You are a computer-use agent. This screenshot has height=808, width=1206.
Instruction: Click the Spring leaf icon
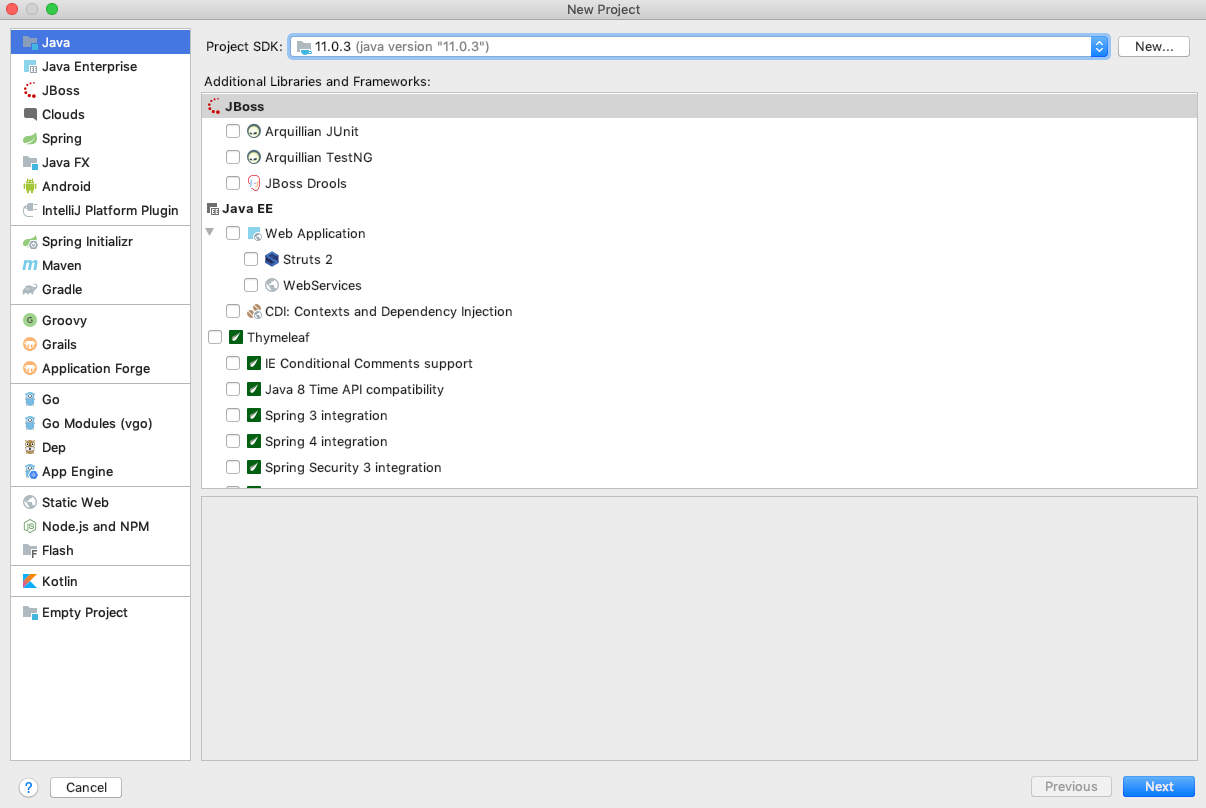click(x=30, y=138)
